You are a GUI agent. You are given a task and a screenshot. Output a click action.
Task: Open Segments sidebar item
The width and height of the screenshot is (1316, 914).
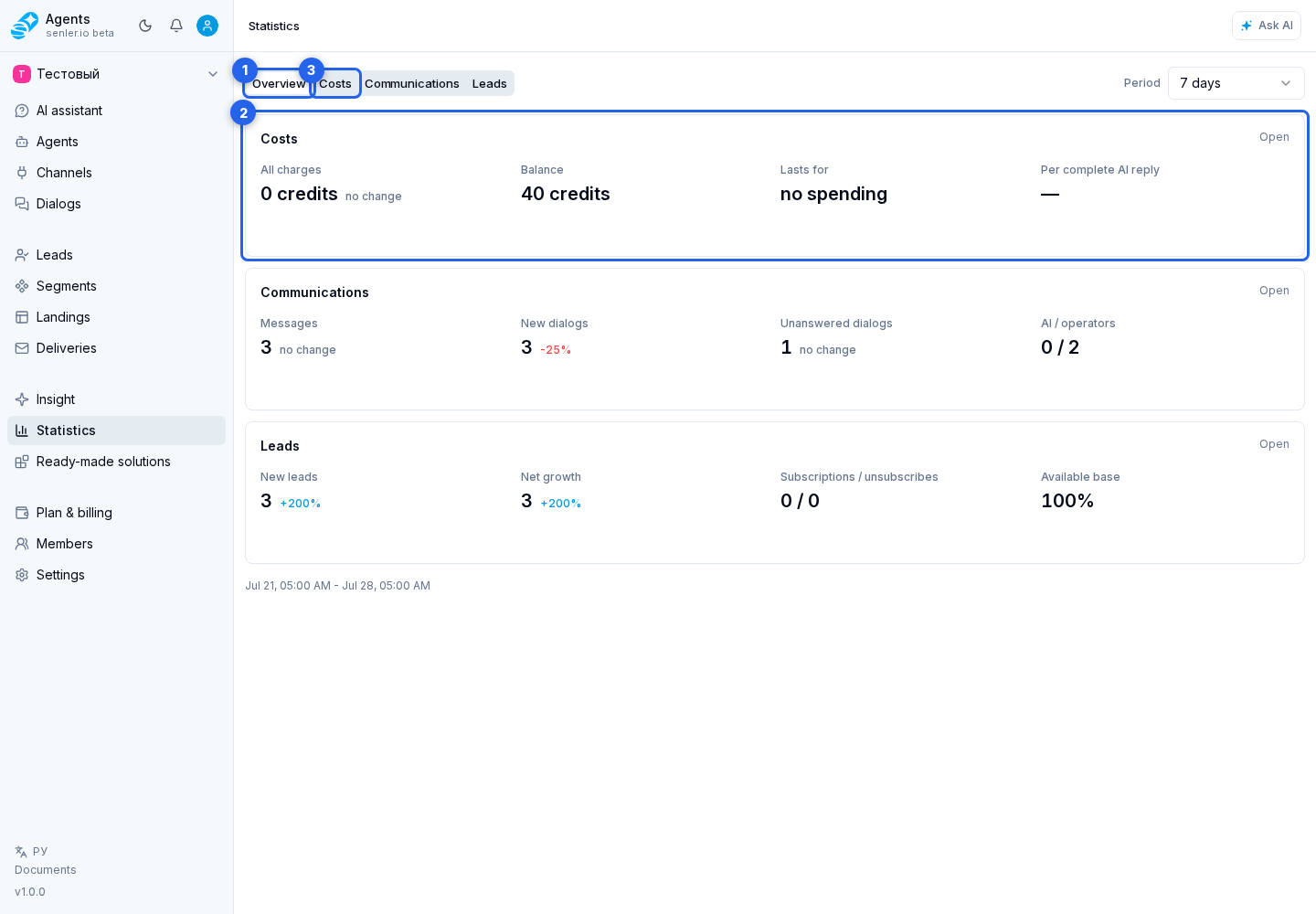click(x=116, y=286)
